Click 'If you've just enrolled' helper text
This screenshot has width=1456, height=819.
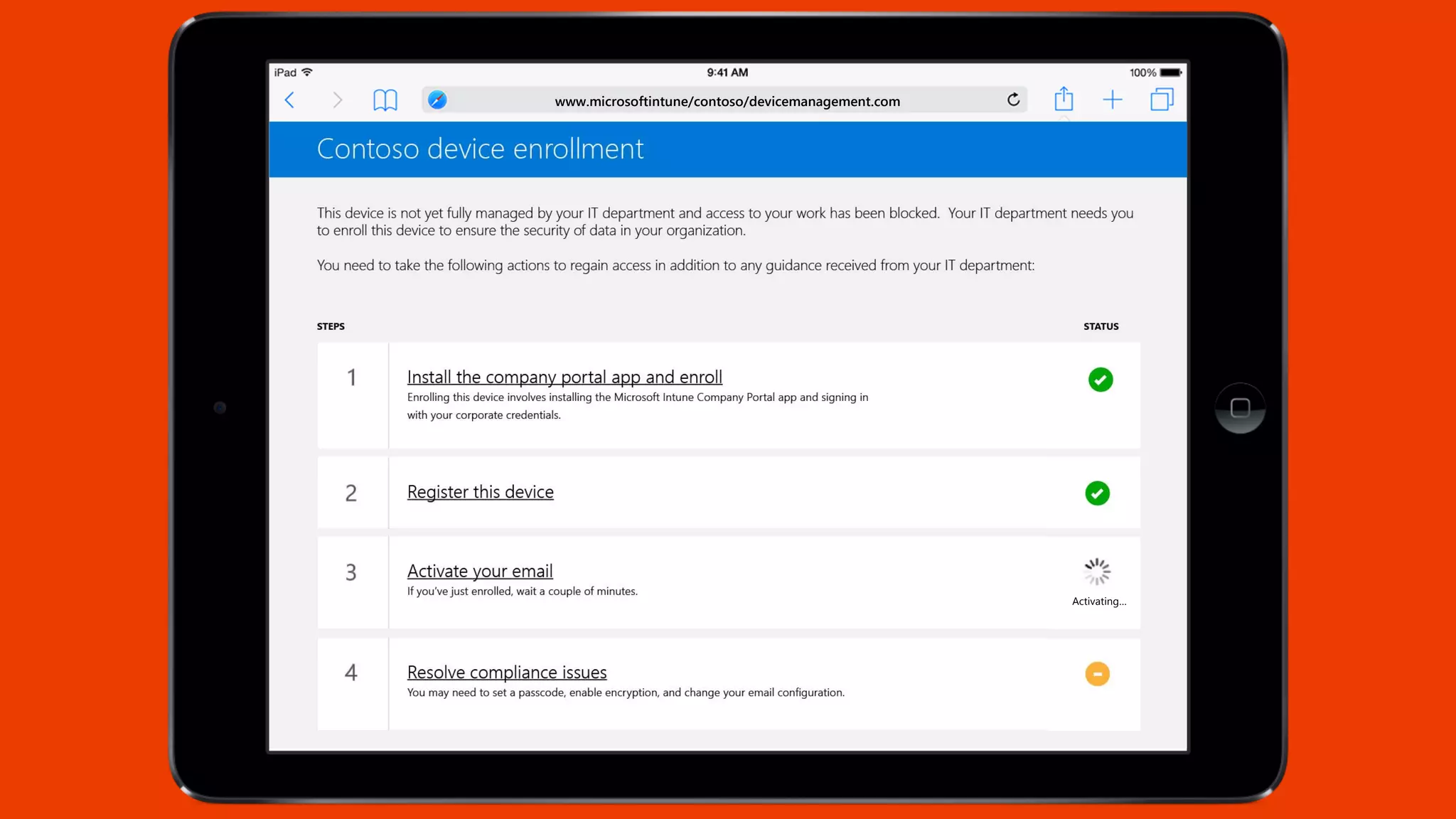pos(522,591)
